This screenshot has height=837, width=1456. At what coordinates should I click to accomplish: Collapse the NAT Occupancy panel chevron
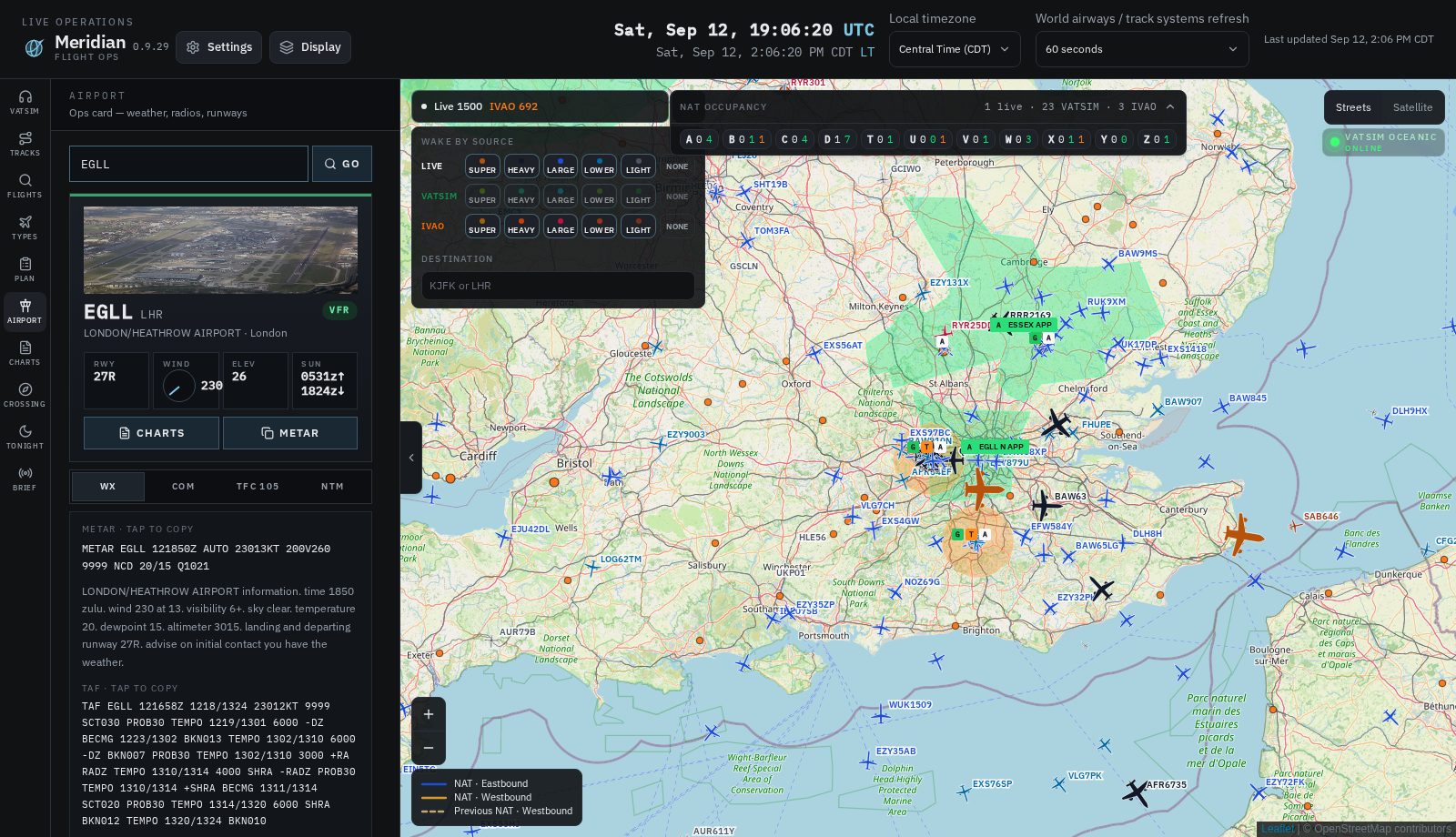(1170, 106)
